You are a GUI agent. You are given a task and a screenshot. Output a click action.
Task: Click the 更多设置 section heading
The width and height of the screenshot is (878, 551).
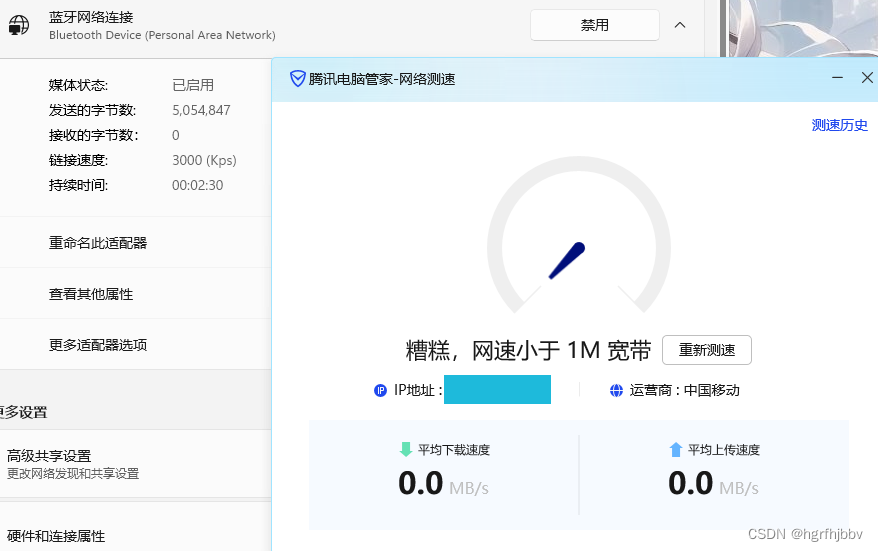(24, 412)
